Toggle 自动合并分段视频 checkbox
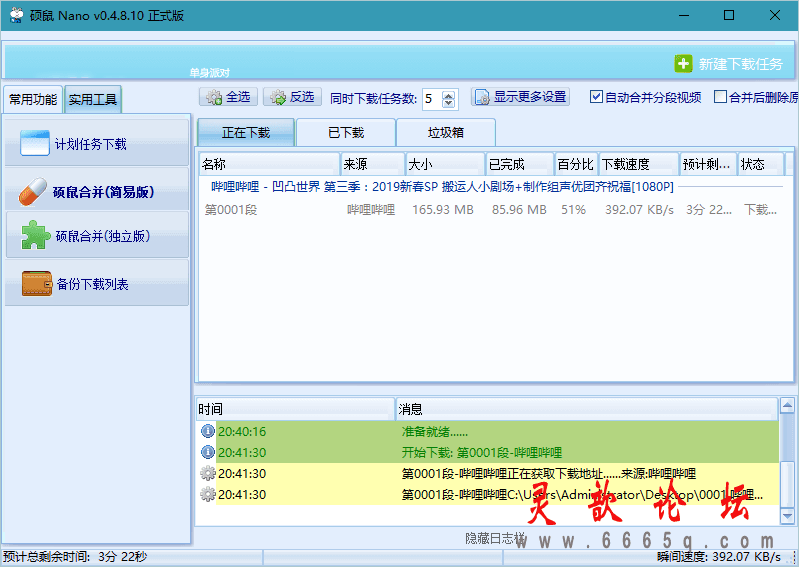The image size is (799, 567). (596, 97)
